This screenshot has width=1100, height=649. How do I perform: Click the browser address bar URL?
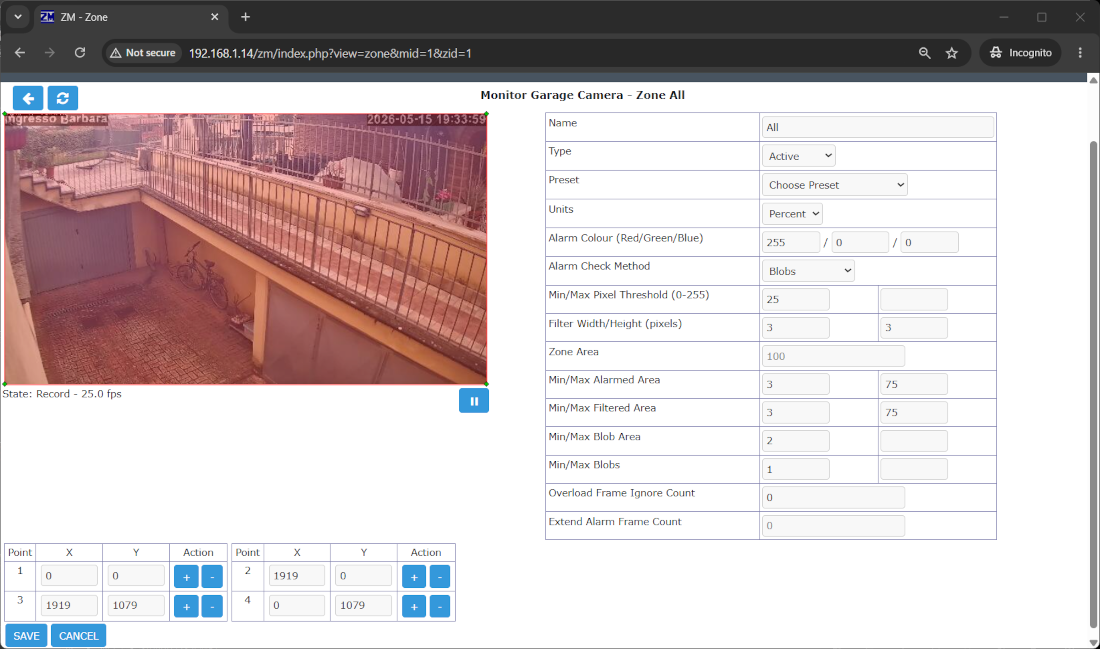330,53
